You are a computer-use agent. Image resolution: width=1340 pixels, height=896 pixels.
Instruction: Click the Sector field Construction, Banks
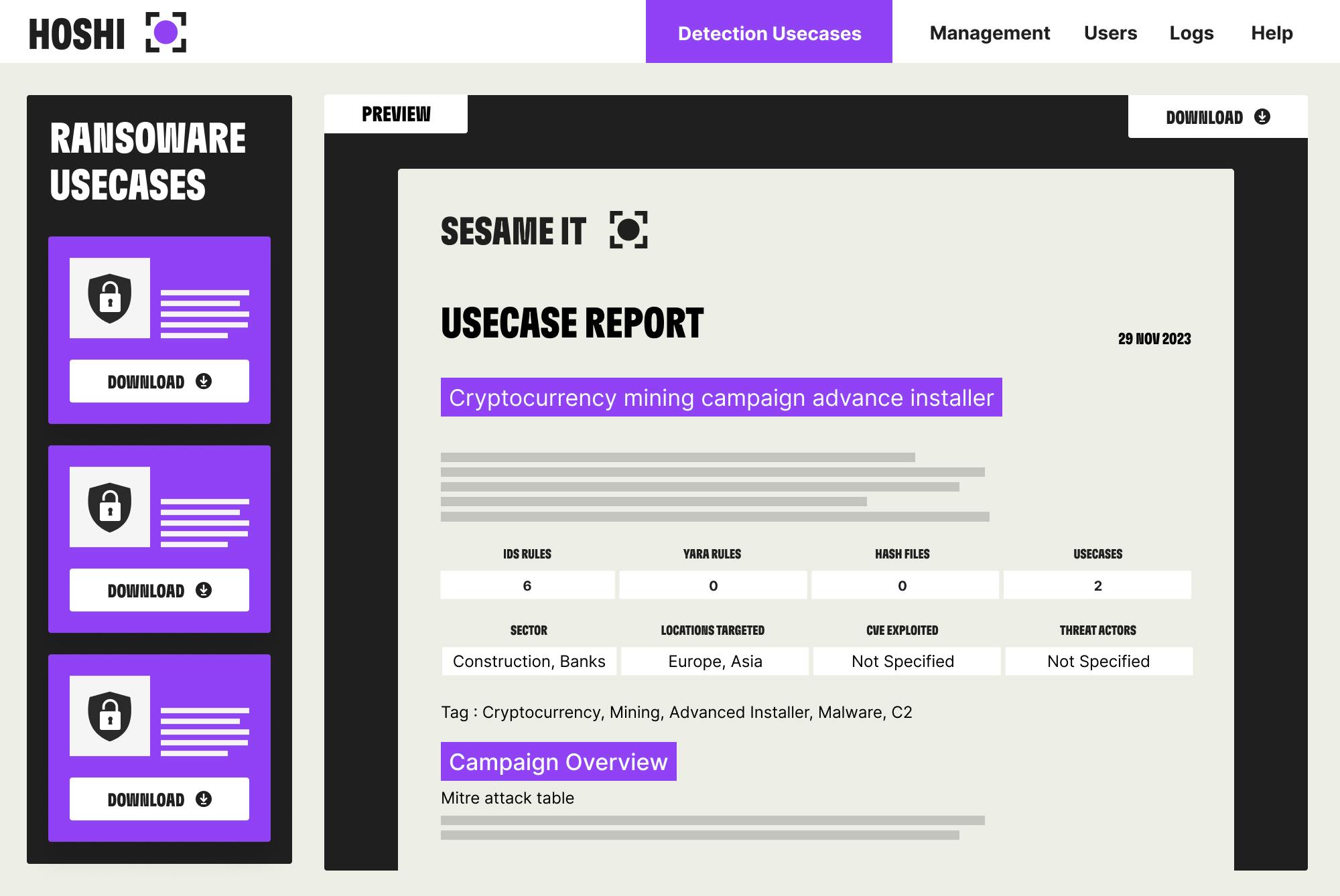coord(529,661)
